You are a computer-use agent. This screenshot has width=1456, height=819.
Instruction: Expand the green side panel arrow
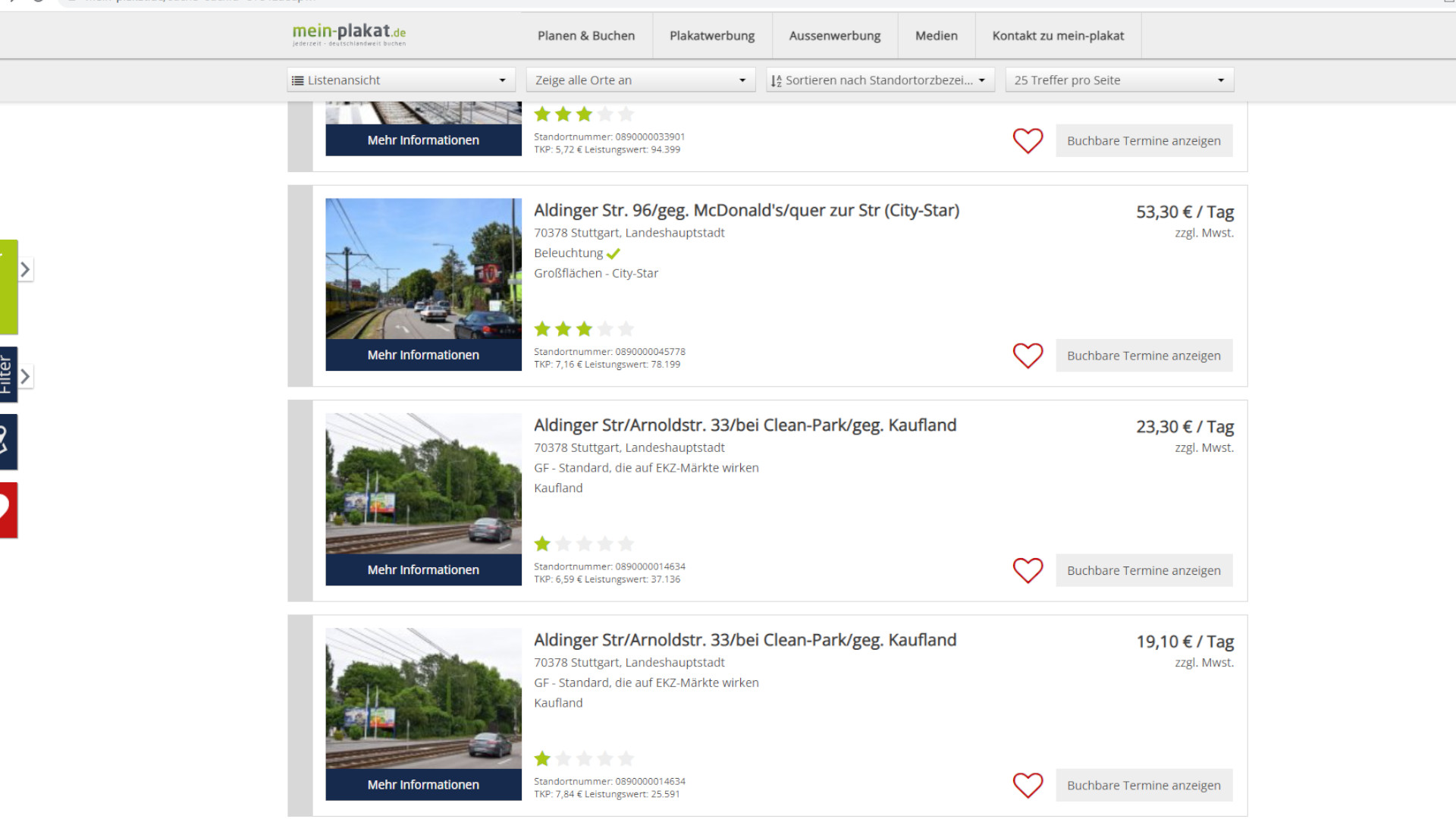(25, 269)
